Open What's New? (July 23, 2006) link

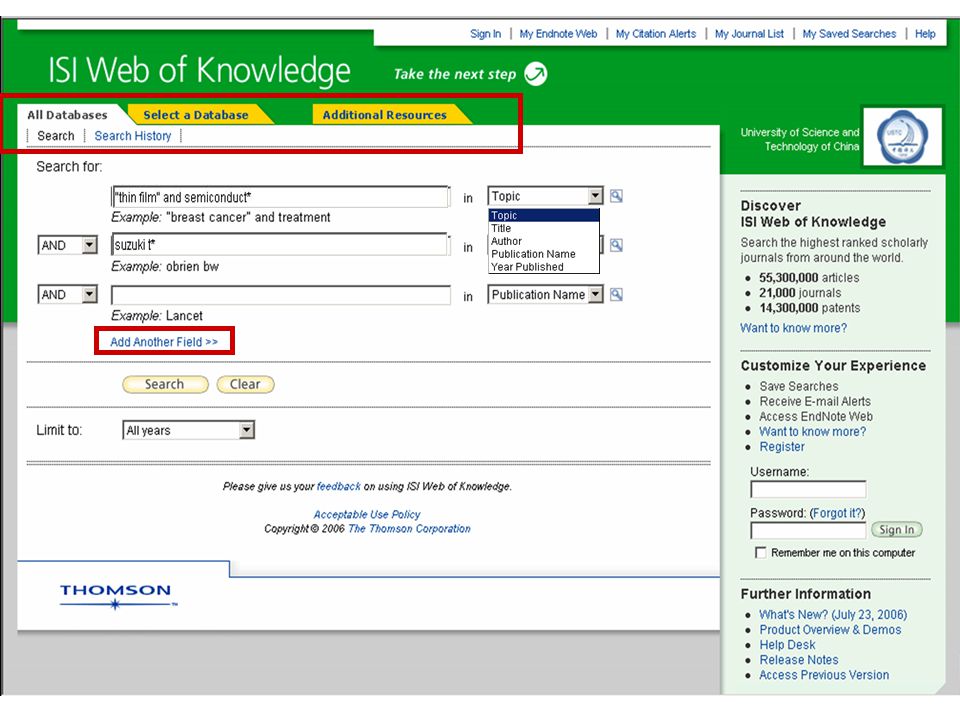point(833,615)
